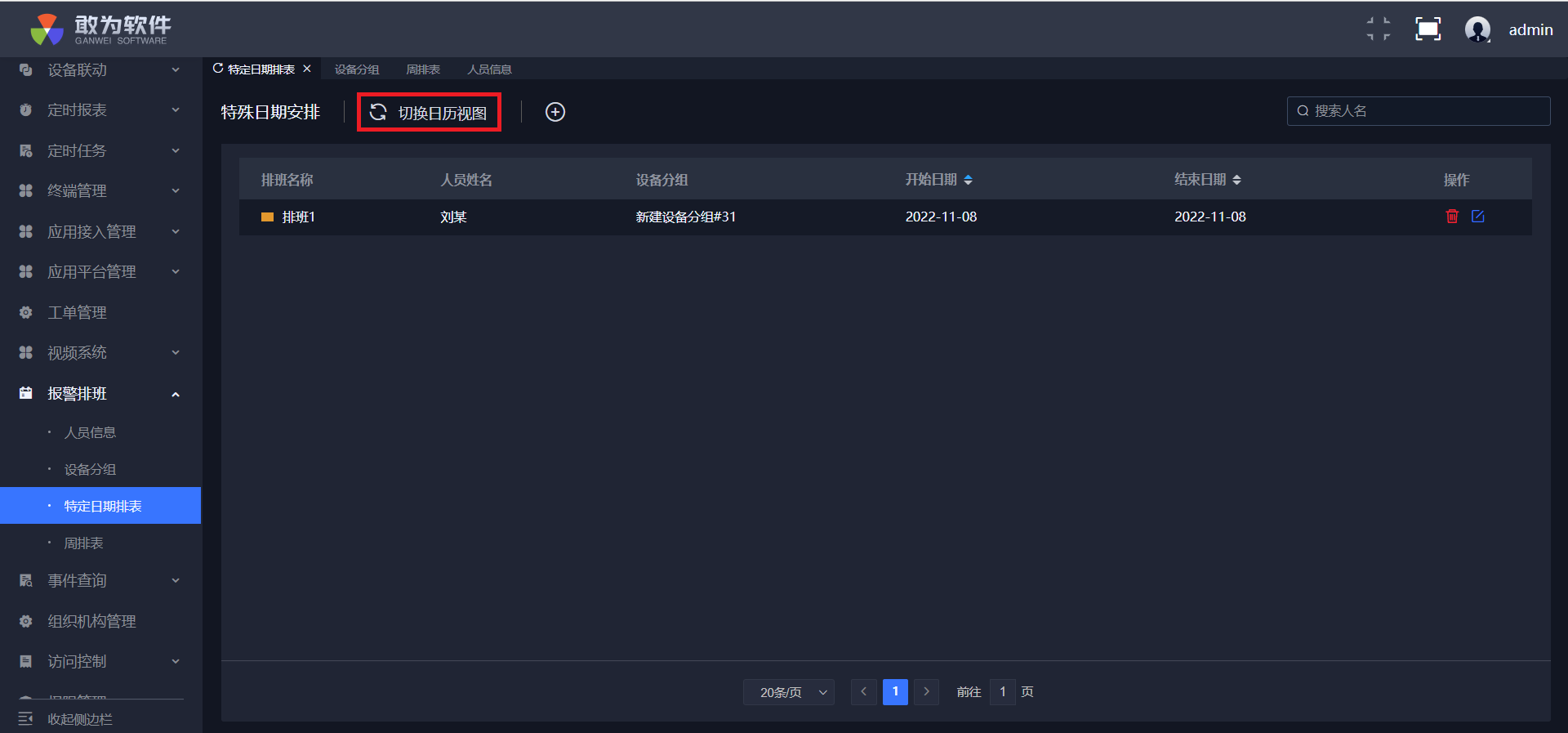Click the search magnifier icon
Viewport: 1568px width, 733px height.
pyautogui.click(x=1303, y=111)
